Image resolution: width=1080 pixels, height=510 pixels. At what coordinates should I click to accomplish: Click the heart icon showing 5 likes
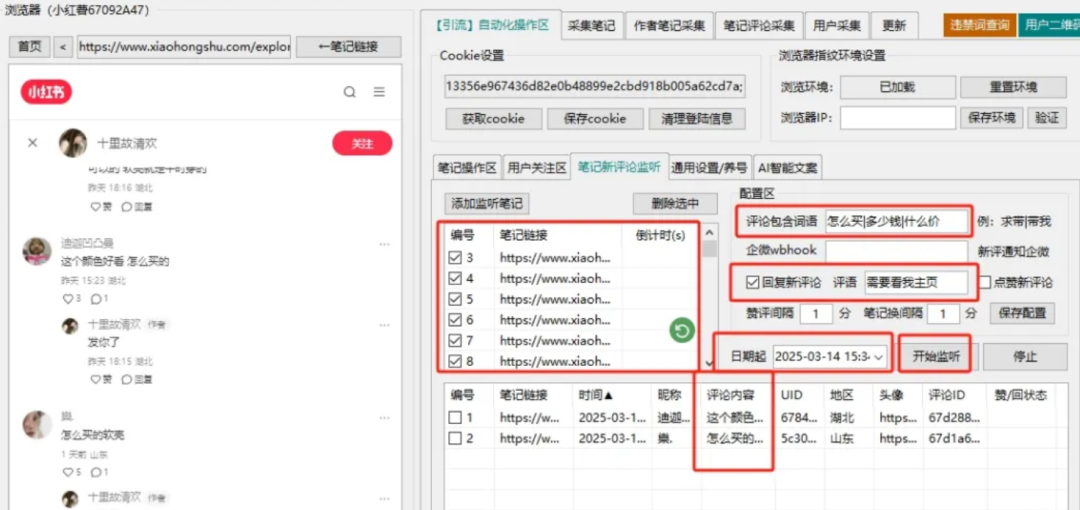pyautogui.click(x=68, y=472)
